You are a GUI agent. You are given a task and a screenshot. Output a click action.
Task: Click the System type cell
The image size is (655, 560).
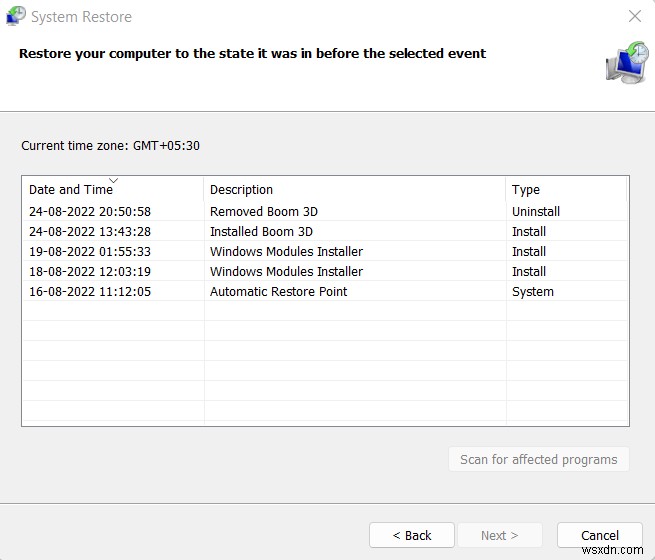533,292
